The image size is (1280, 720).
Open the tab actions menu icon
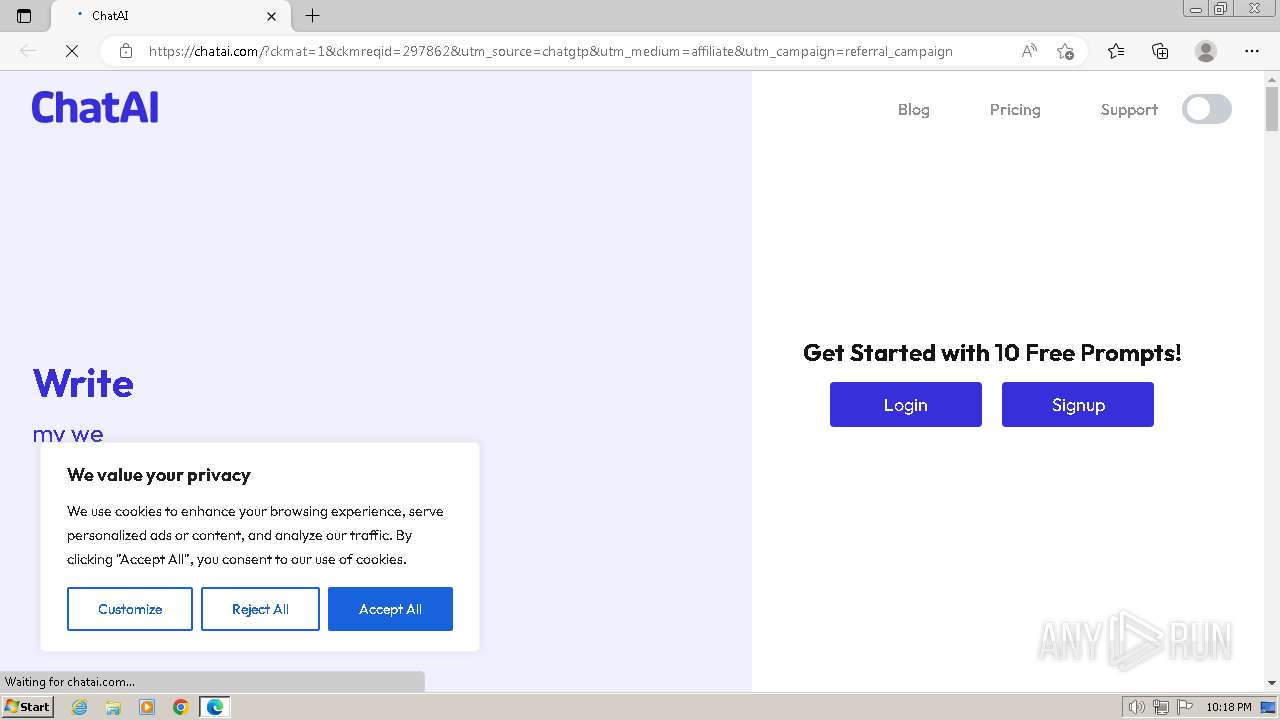click(24, 16)
